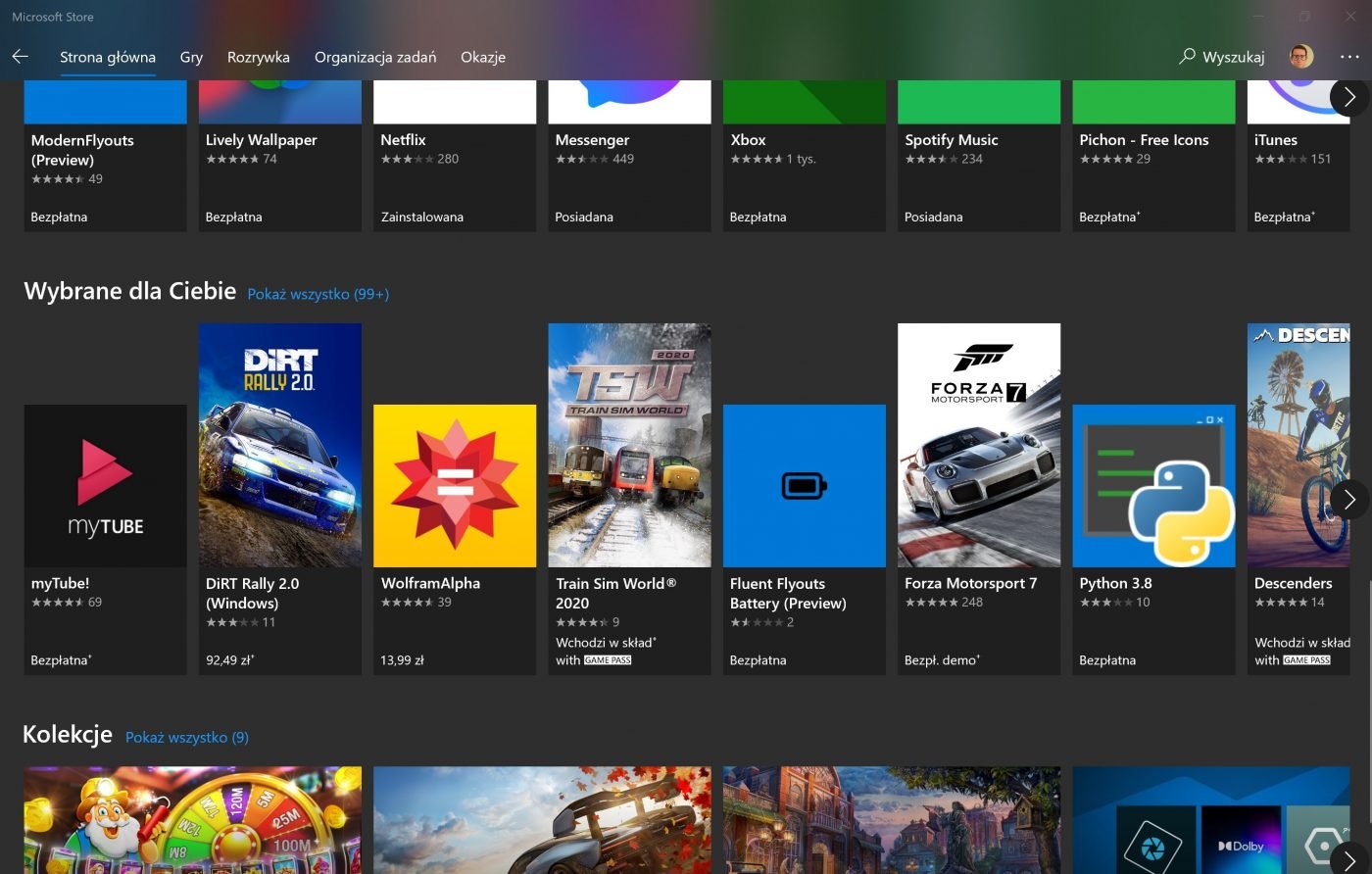Open the Messenger app tile
1372x874 pixels.
coord(629,156)
